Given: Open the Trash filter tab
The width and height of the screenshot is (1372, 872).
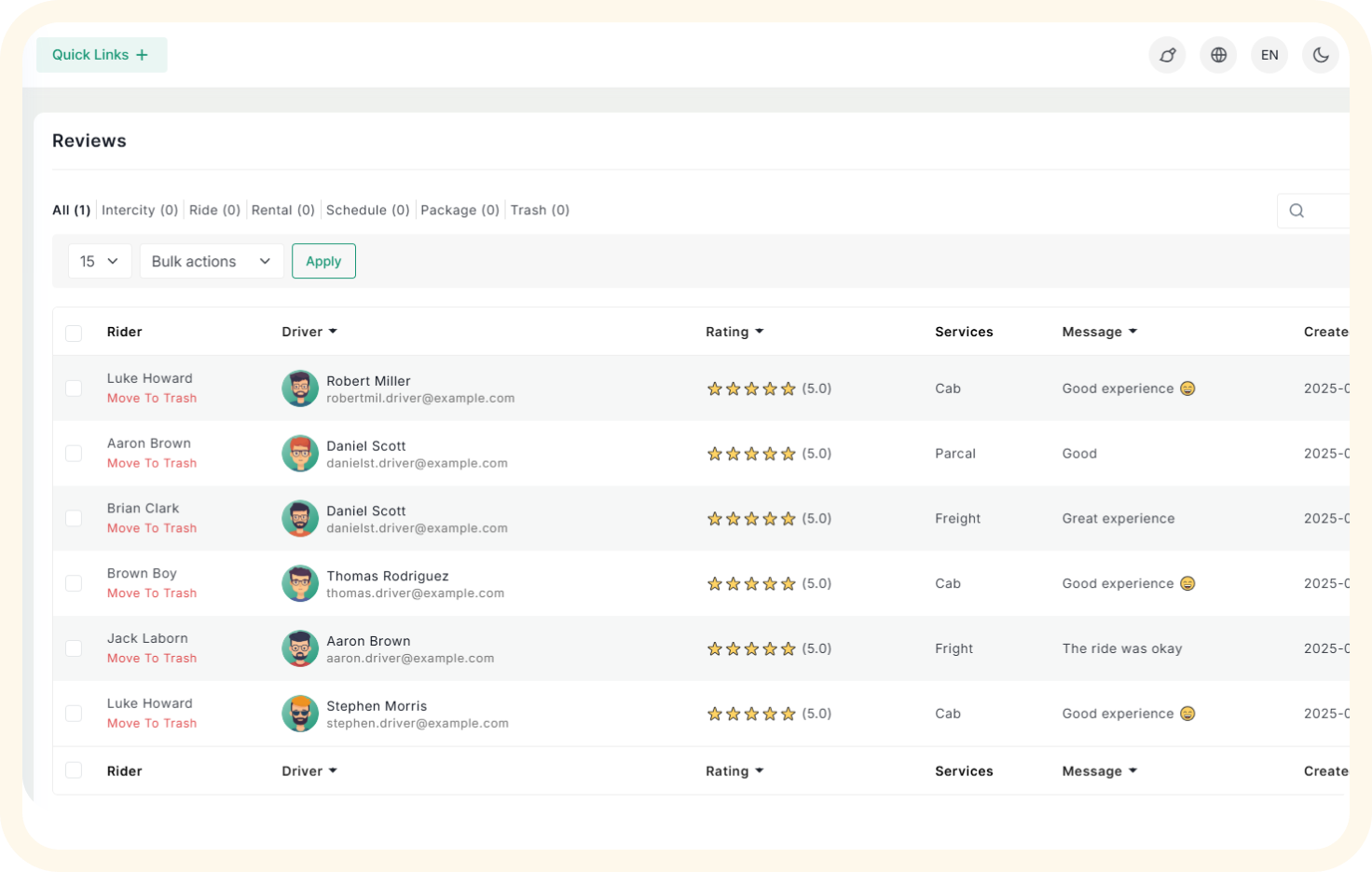Looking at the screenshot, I should click(540, 211).
